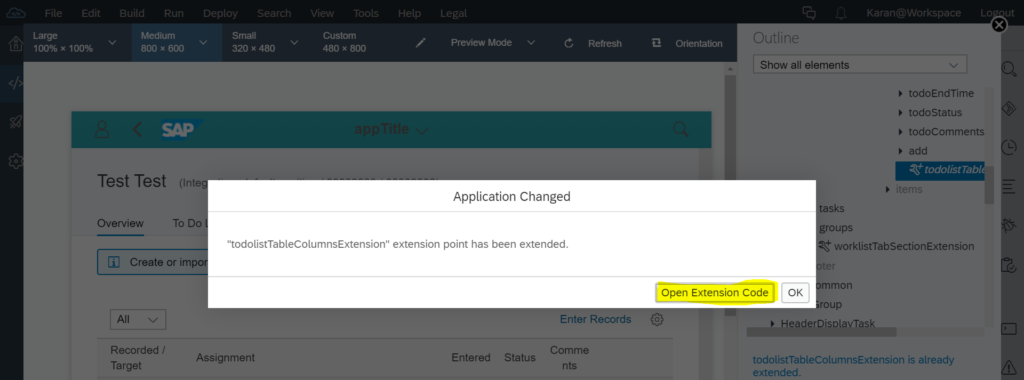Open the Deploy menu
Viewport: 1024px width, 380px height.
coord(221,13)
